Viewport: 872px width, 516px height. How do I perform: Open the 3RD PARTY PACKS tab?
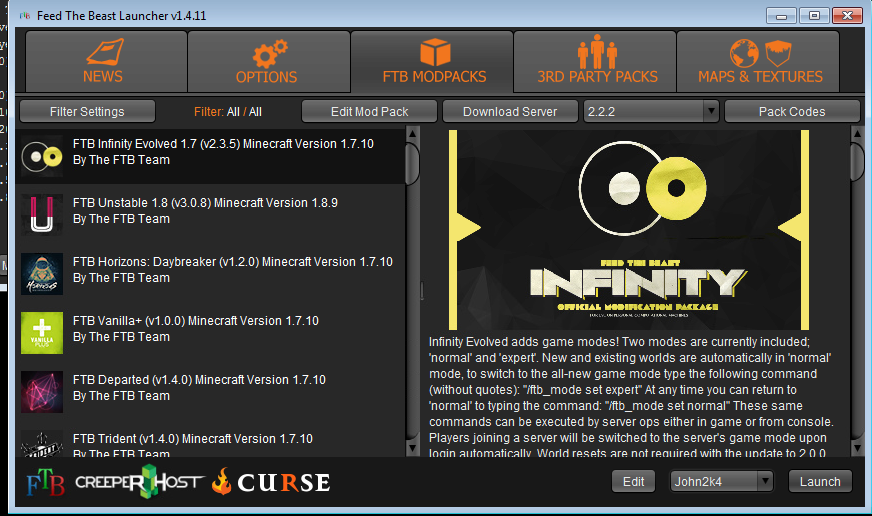coord(595,61)
